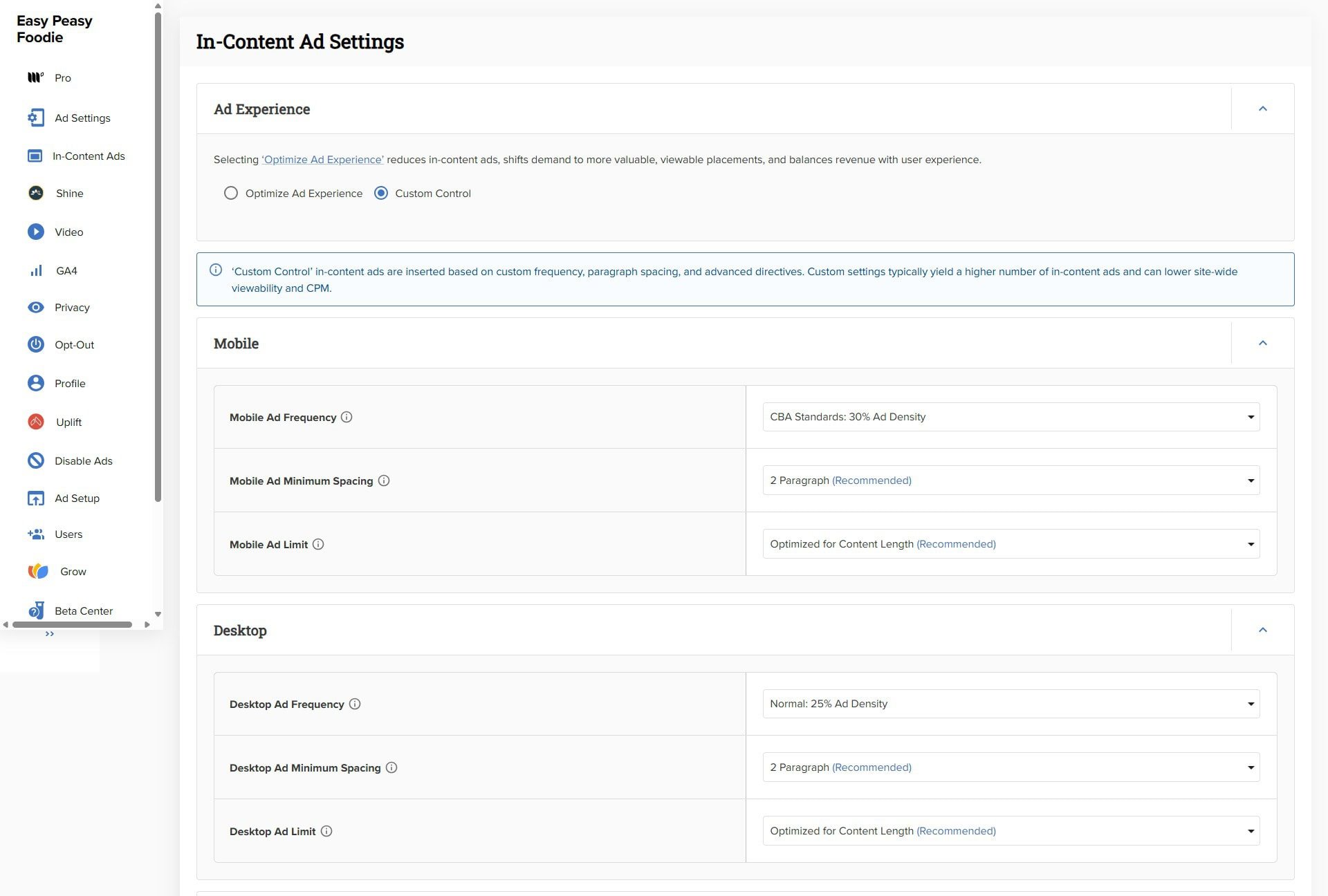Open the Shine section from the sidebar
Image resolution: width=1328 pixels, height=896 pixels.
pyautogui.click(x=36, y=193)
